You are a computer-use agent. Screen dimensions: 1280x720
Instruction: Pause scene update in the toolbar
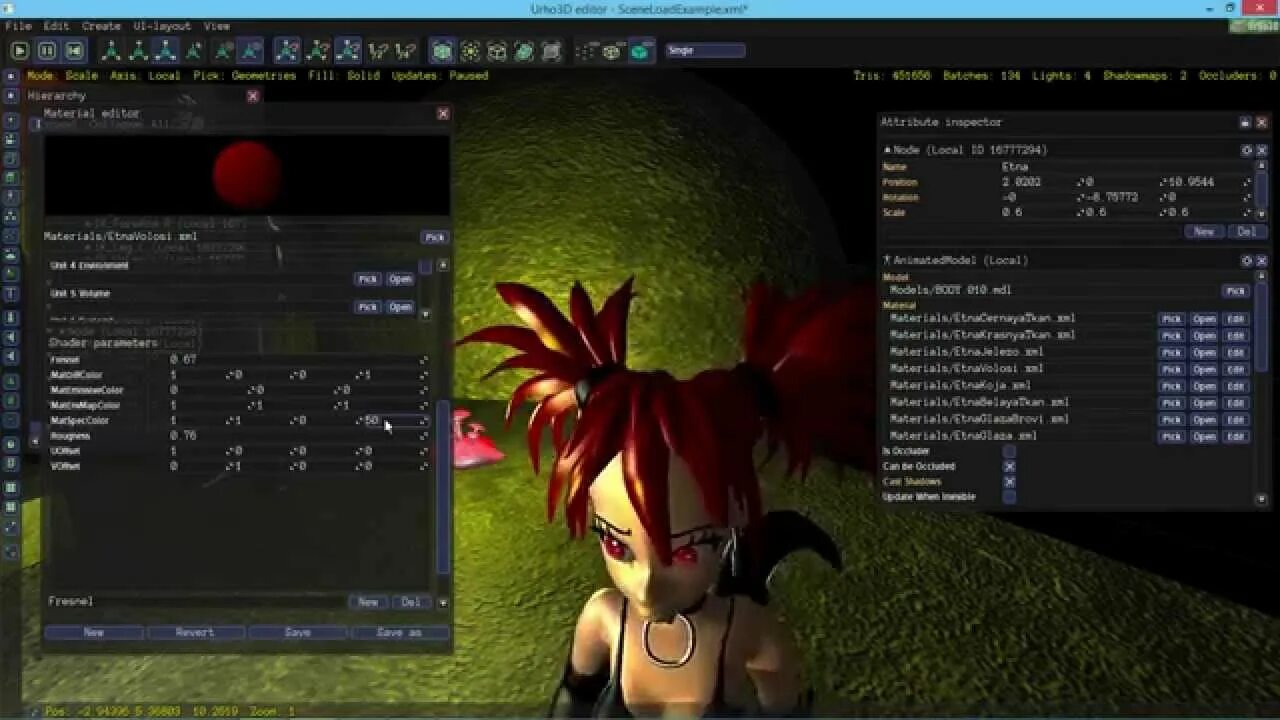46,50
